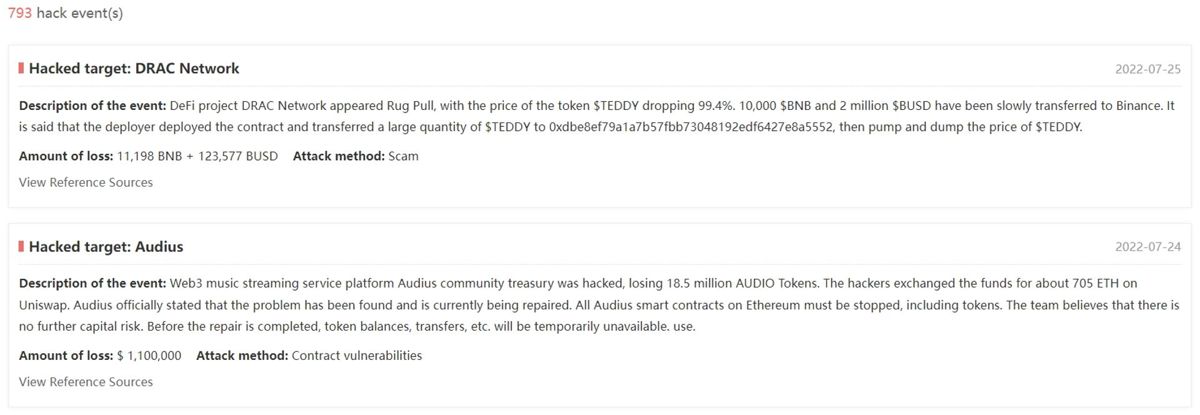This screenshot has width=1200, height=415.
Task: Click the 2022-07-25 event date
Action: click(1148, 70)
